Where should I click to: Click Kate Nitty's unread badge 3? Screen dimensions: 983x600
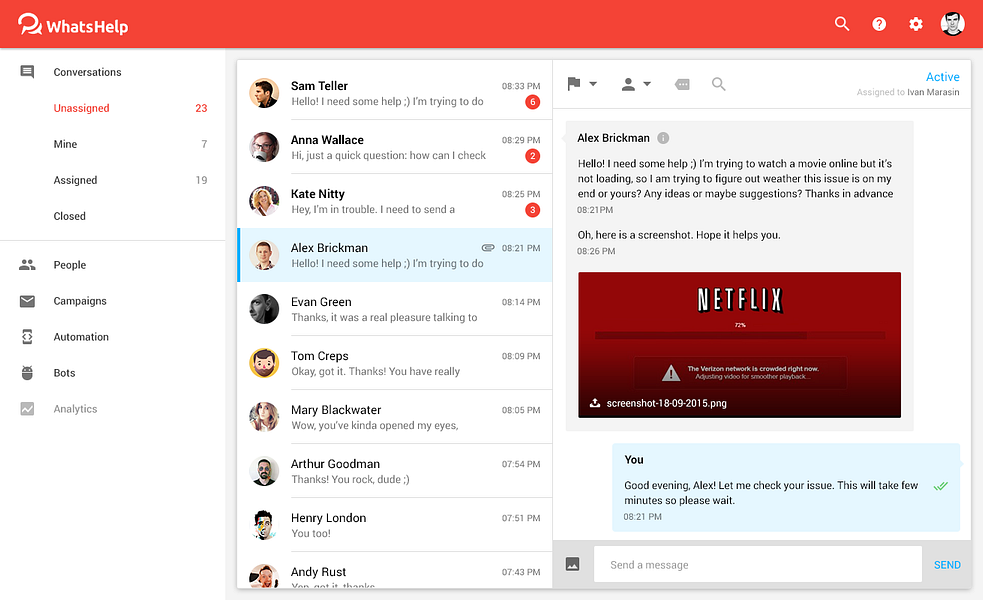coord(532,209)
